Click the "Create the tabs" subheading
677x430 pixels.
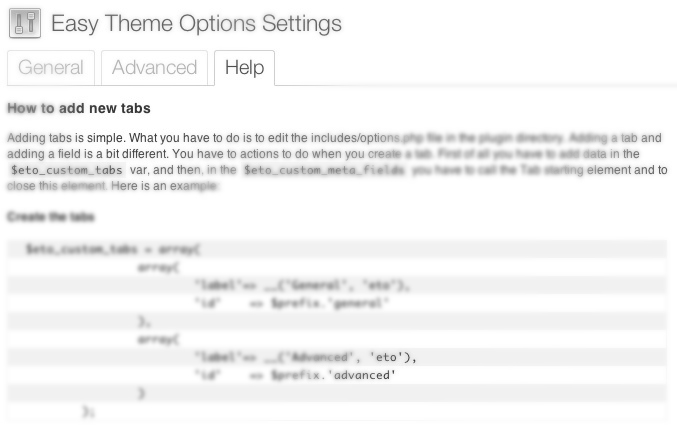pyautogui.click(x=51, y=217)
